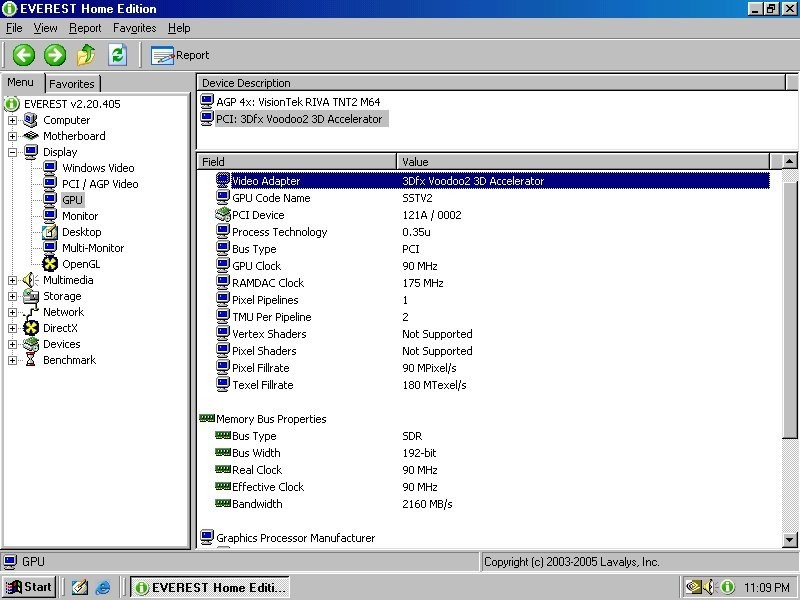Screen dimensions: 800x600
Task: Click the Refresh toolbar icon
Action: tap(117, 55)
